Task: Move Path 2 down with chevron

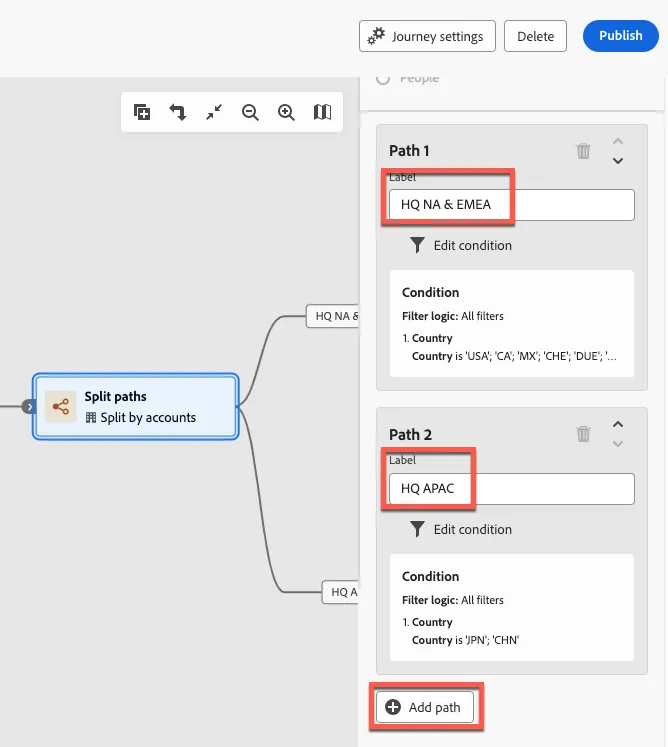Action: [618, 444]
